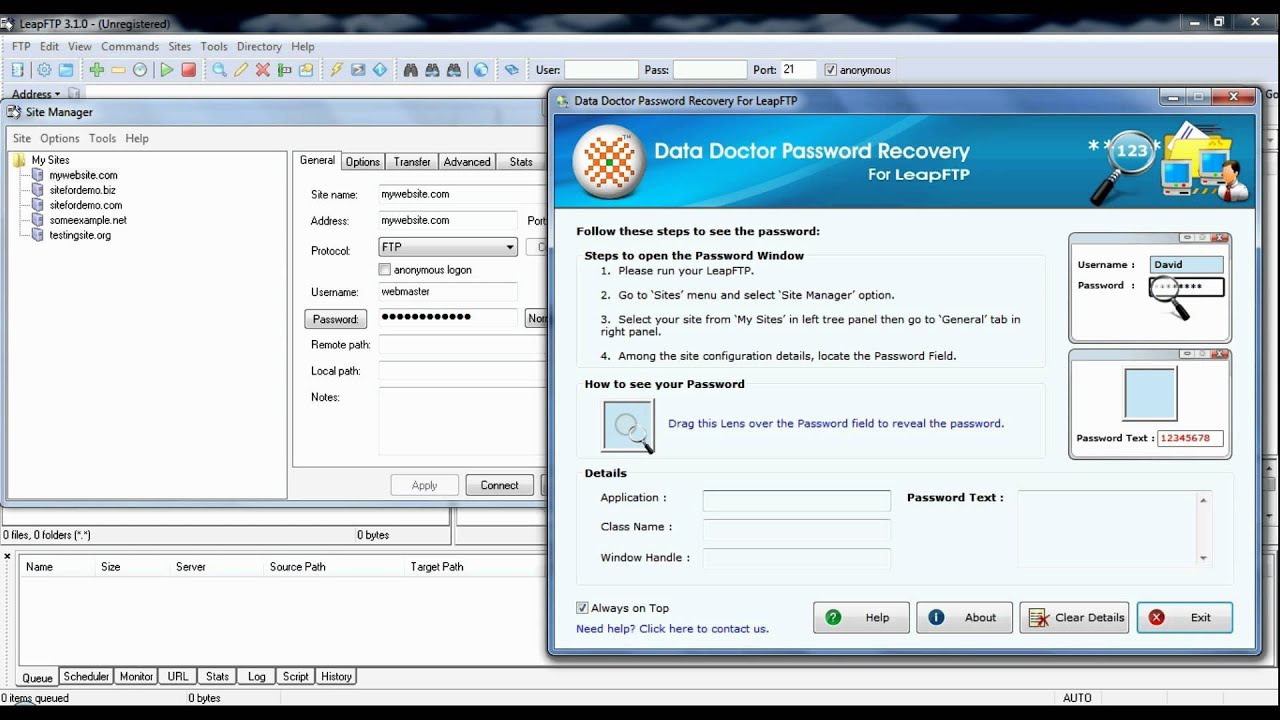Uncheck the Always on Top checkbox
The image size is (1280, 720).
[x=582, y=608]
